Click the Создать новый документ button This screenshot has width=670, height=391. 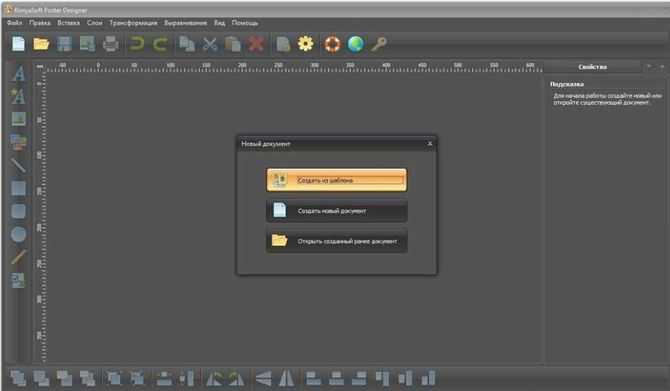point(337,211)
